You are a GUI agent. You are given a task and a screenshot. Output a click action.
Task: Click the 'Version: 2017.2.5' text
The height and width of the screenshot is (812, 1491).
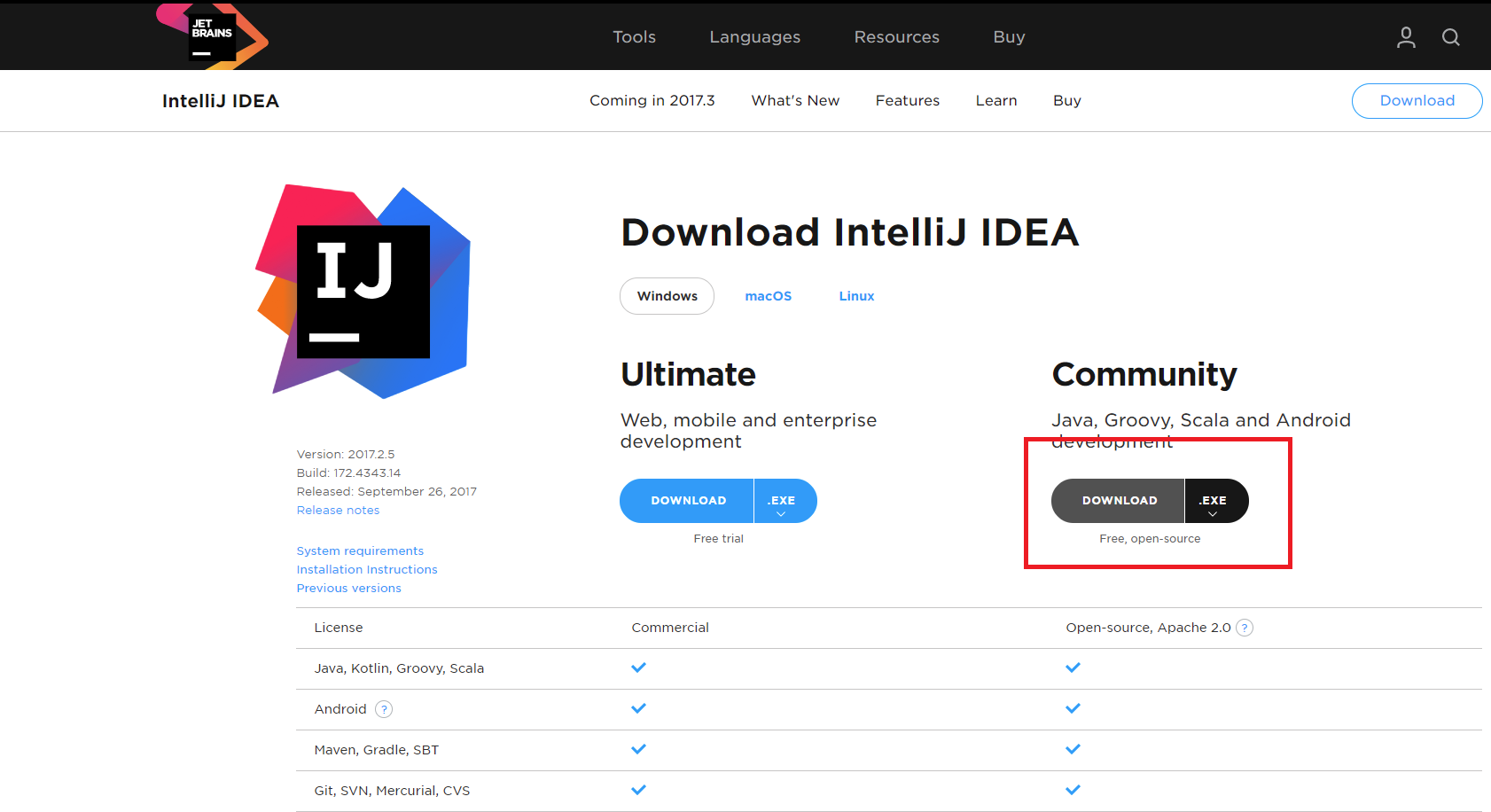346,455
